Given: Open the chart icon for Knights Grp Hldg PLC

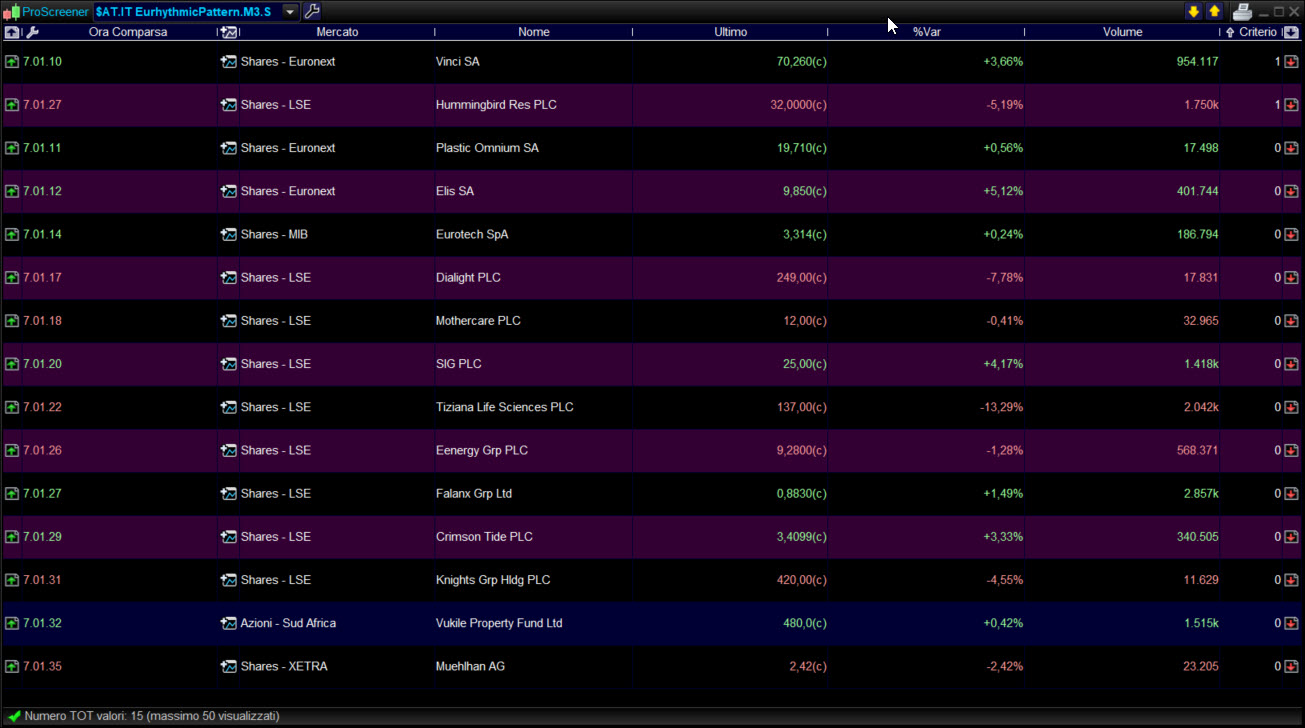Looking at the screenshot, I should pos(229,580).
